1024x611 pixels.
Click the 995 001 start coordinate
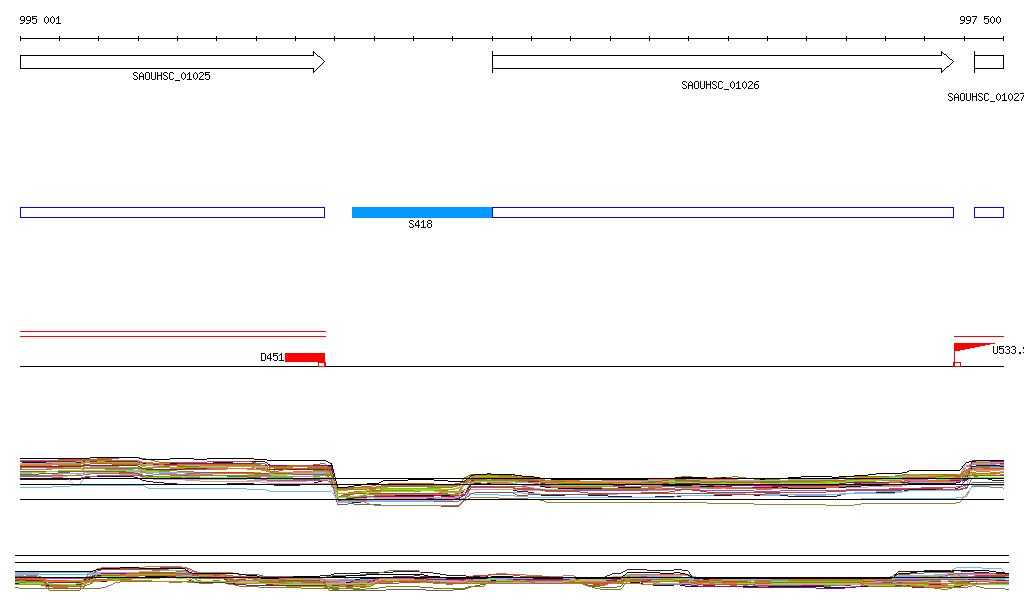point(40,20)
